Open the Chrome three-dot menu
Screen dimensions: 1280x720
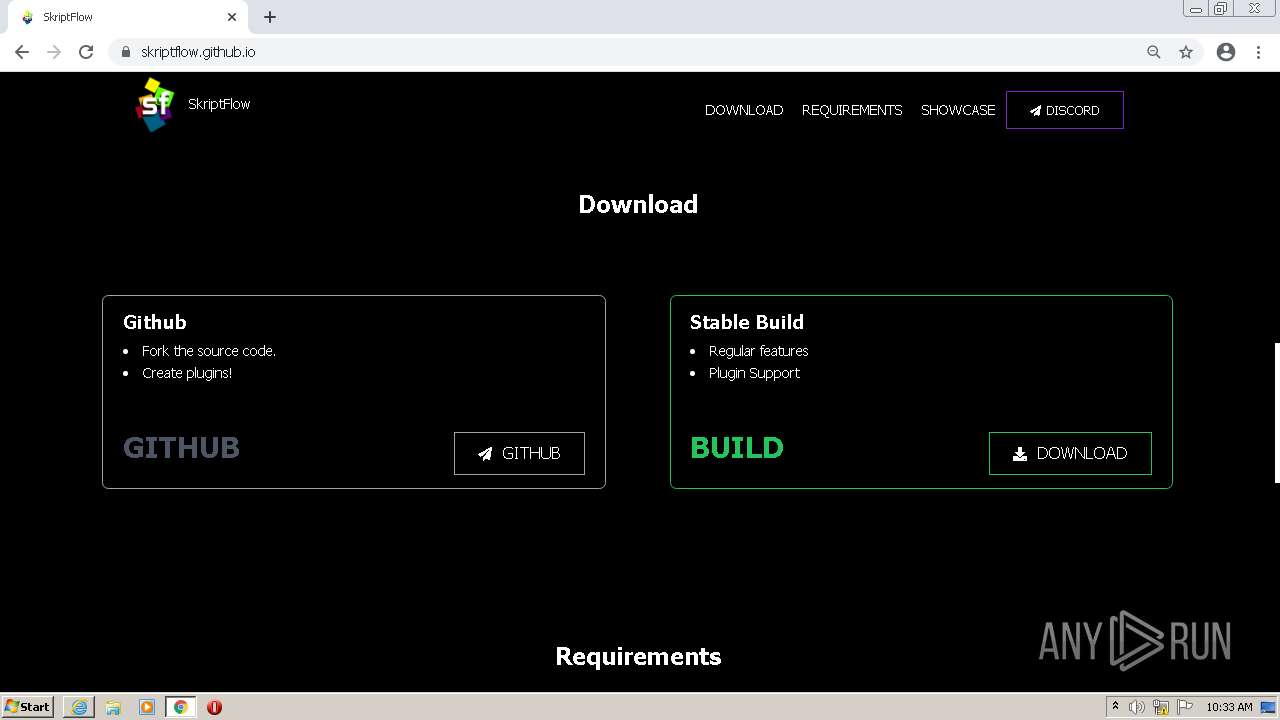[1258, 52]
